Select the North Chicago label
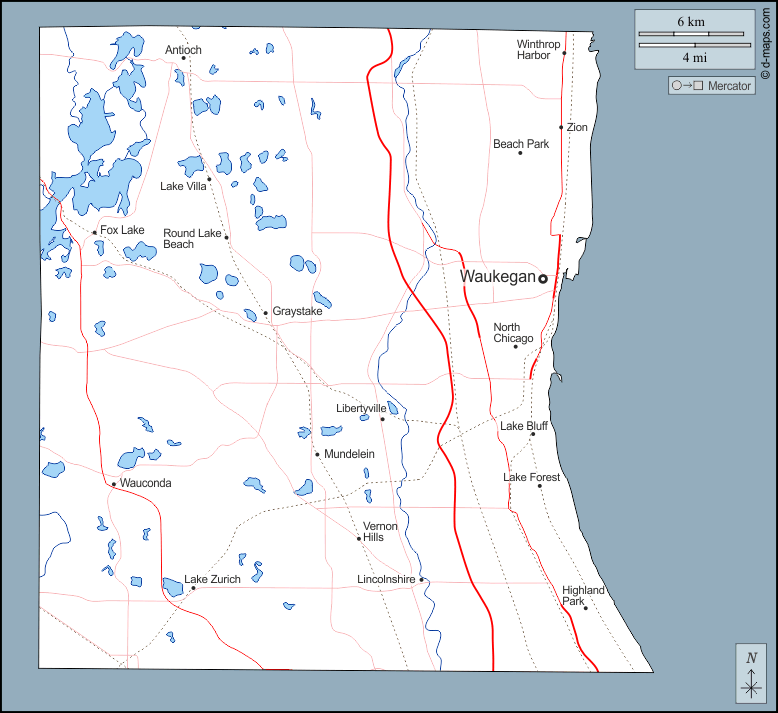Image resolution: width=778 pixels, height=713 pixels. pyautogui.click(x=513, y=333)
